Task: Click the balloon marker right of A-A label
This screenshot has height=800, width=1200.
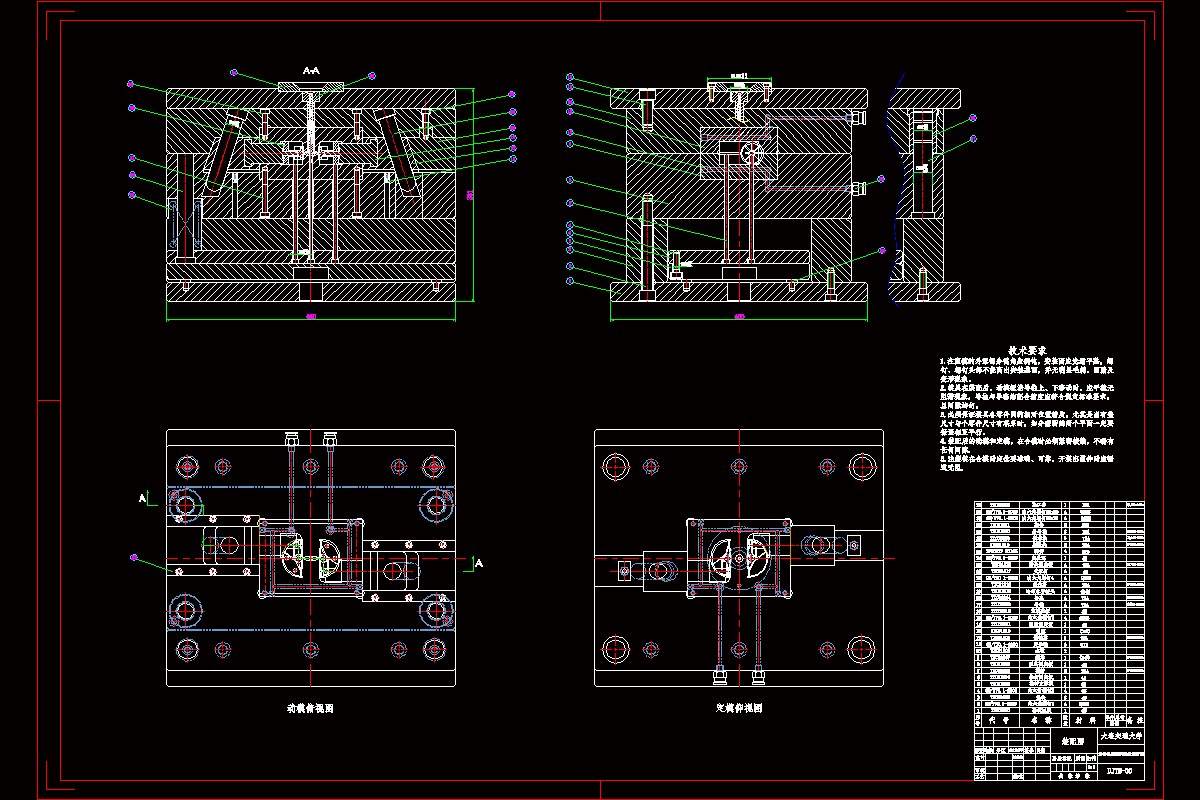Action: tap(373, 74)
